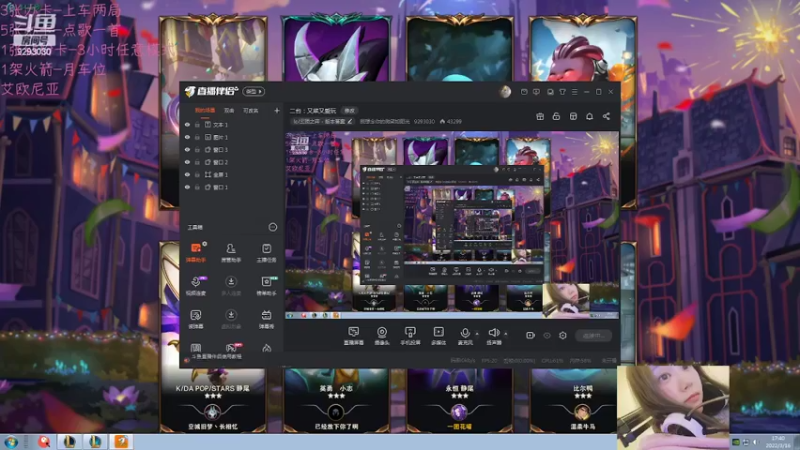
Task: Expand the speaker options arrow
Action: 506,334
